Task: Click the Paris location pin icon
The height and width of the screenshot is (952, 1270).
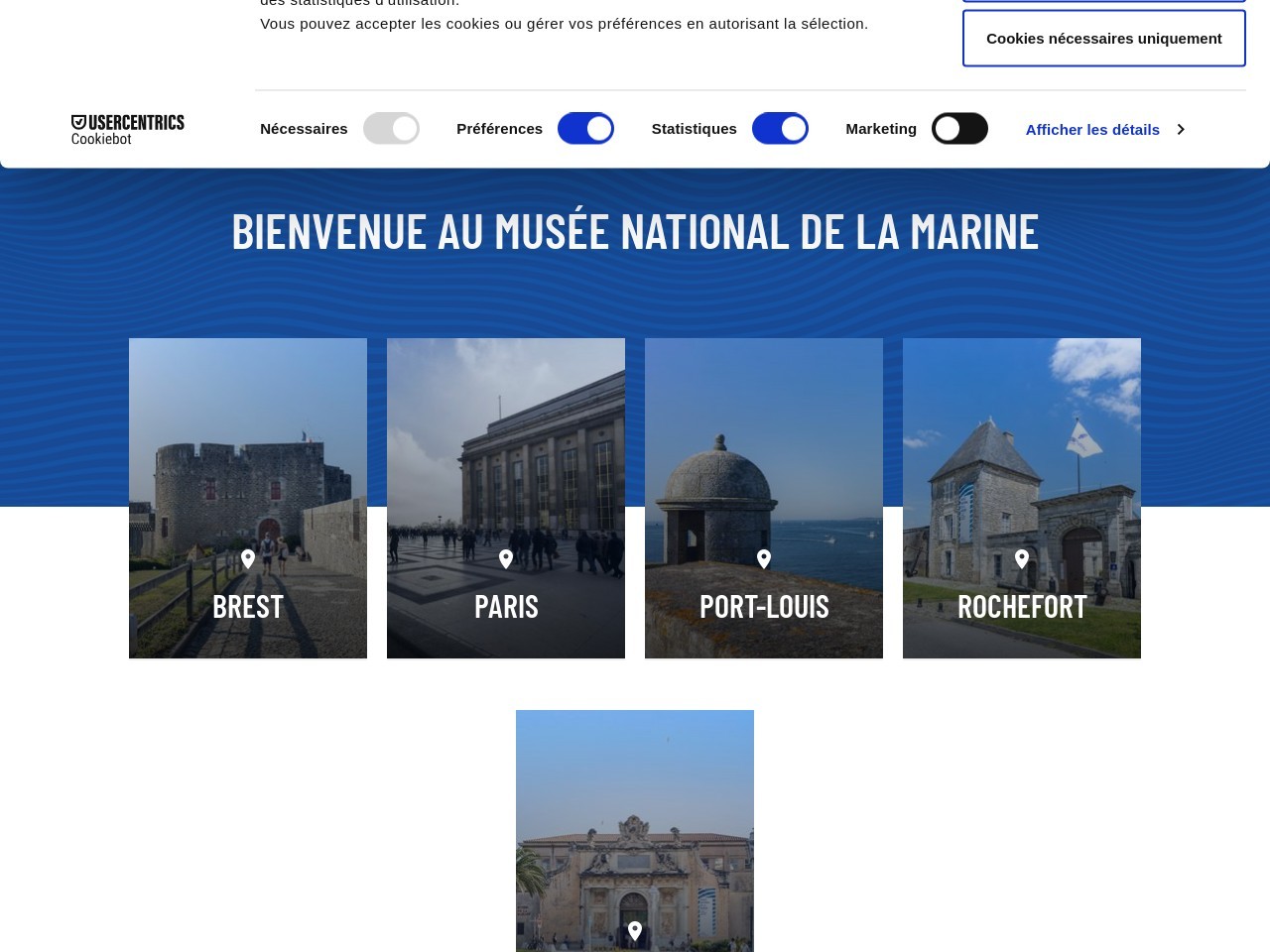Action: (x=506, y=559)
